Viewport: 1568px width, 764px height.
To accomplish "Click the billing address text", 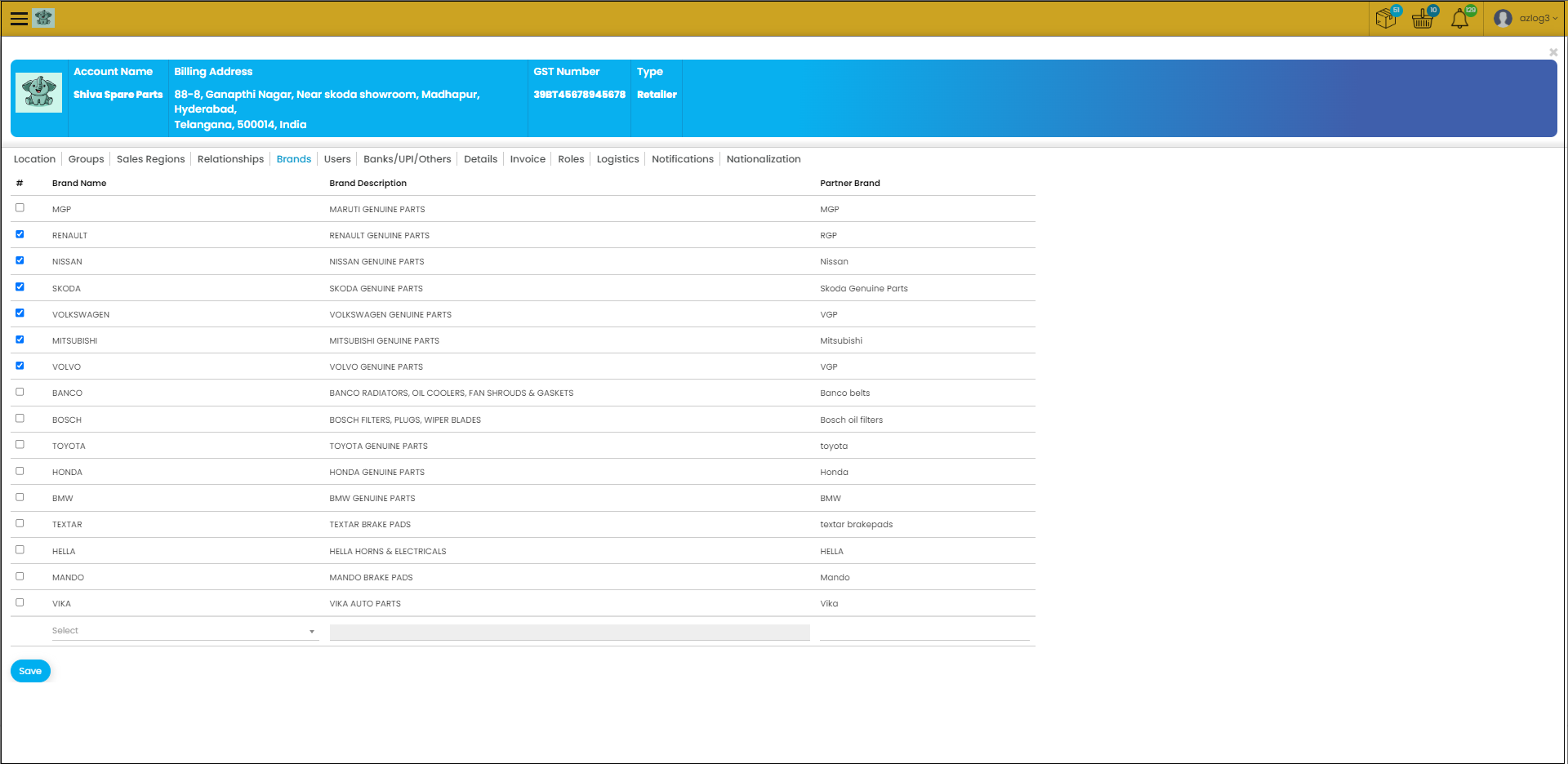I will coord(327,109).
